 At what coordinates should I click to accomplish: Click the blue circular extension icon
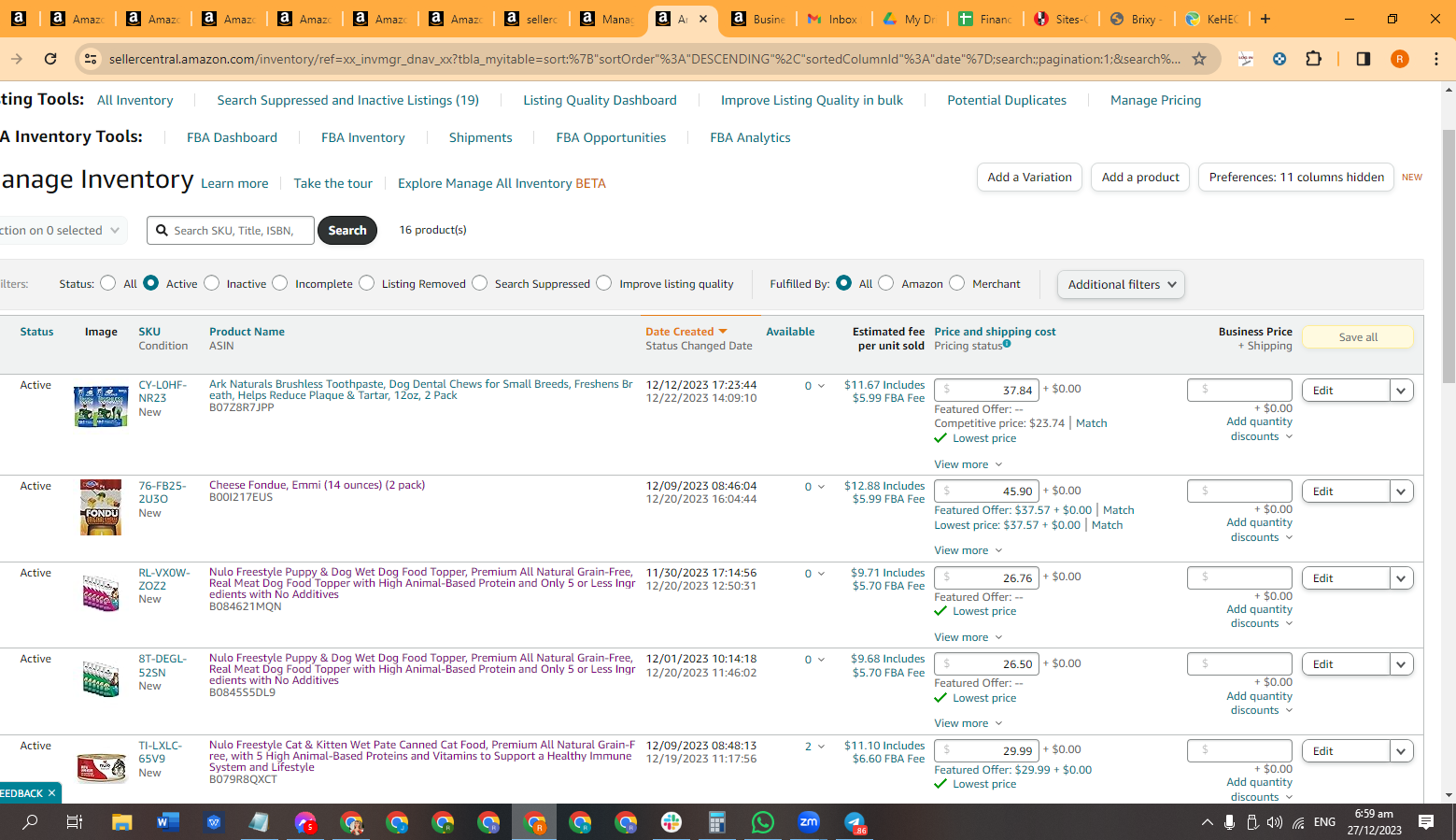click(x=1279, y=59)
